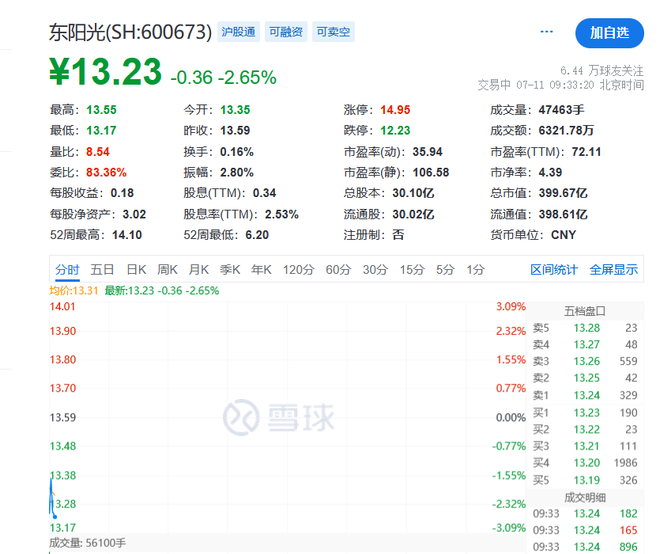Click the 市盈率(TTM) value 72.11
Image resolution: width=660 pixels, height=554 pixels.
pos(586,152)
